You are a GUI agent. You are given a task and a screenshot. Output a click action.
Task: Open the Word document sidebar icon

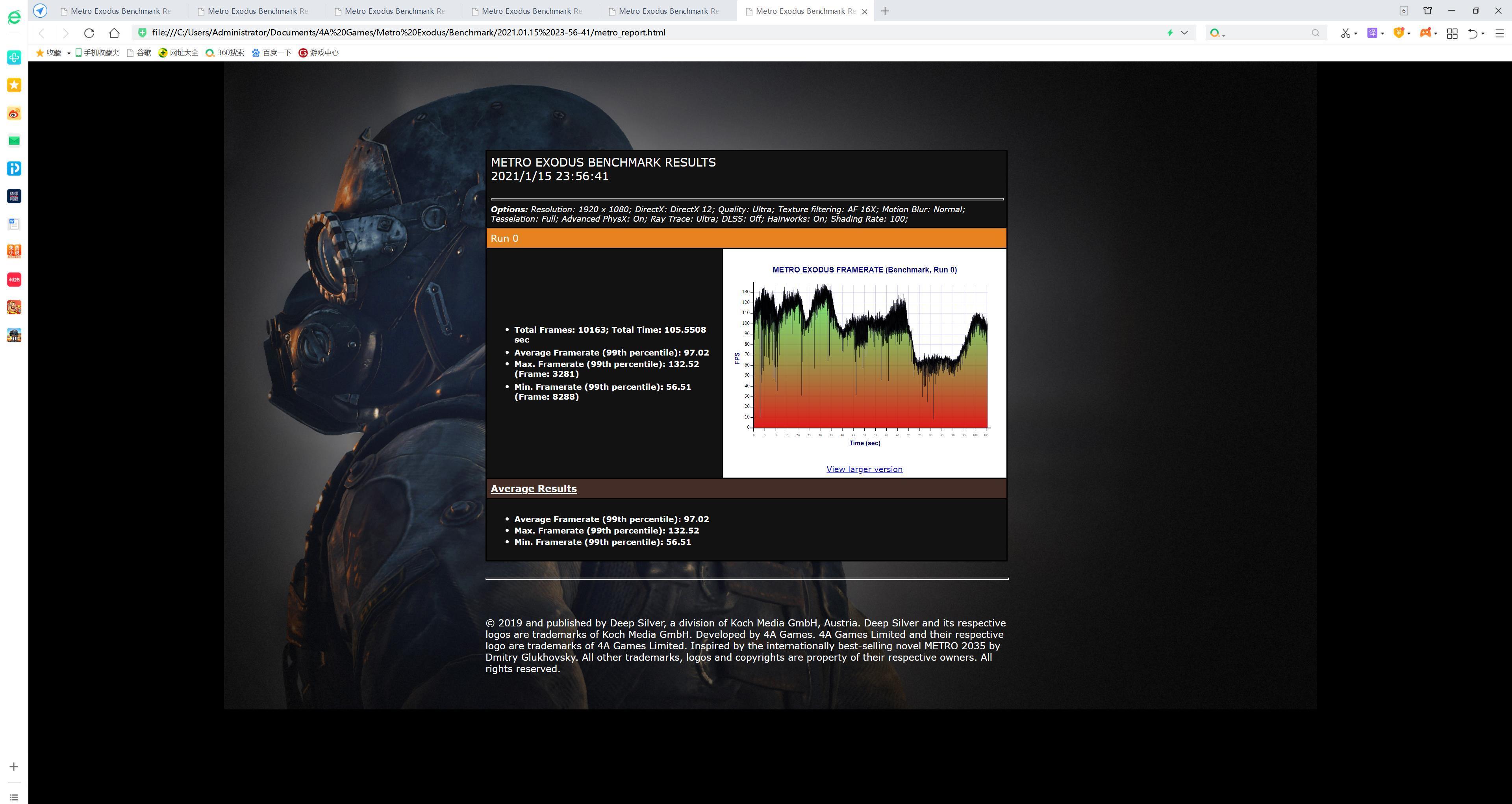coord(14,224)
